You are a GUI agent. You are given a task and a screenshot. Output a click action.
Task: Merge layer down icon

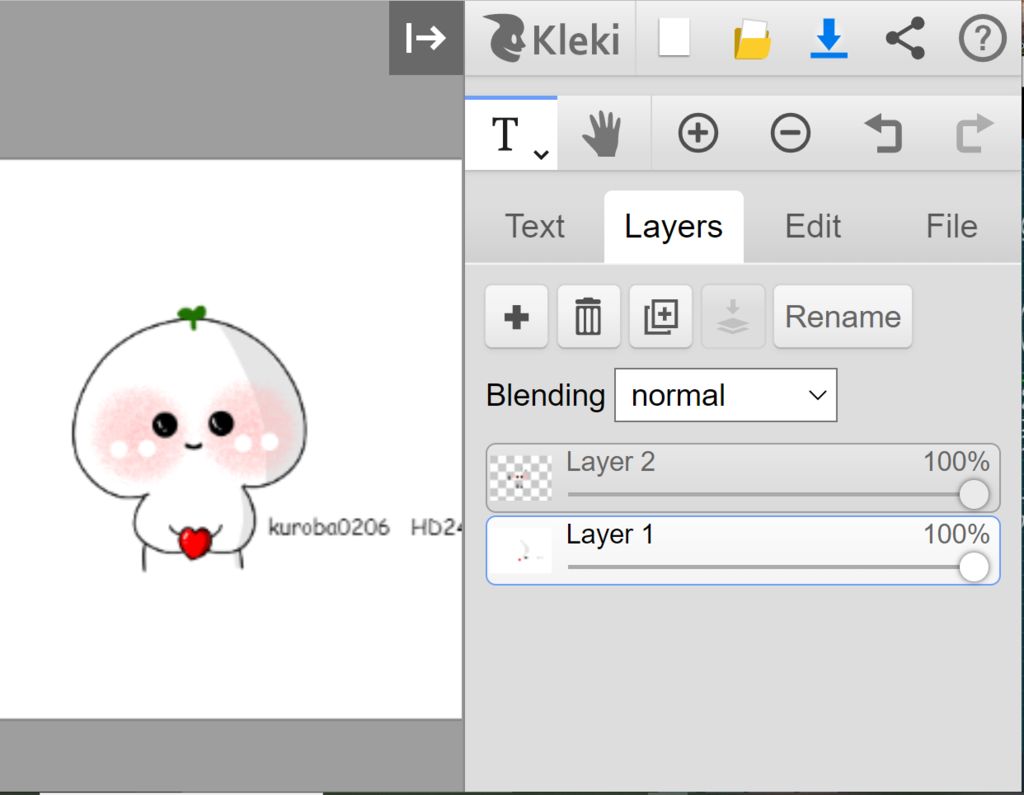click(x=733, y=317)
